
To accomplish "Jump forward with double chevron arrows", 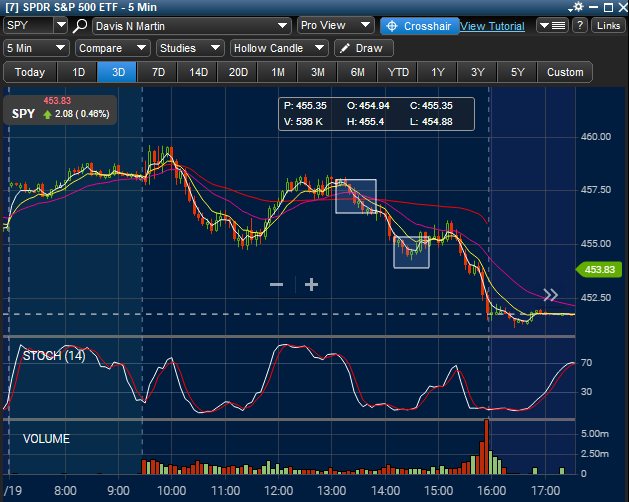I will [551, 295].
